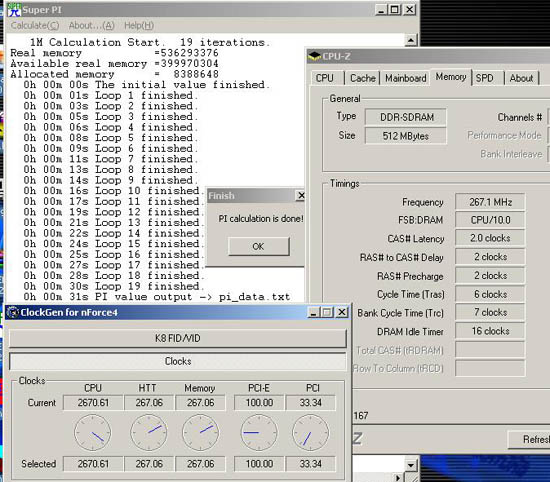Screen dimensions: 550x482
Task: Click the CPU/10.0 FSB:DRAM value
Action: [x=490, y=220]
